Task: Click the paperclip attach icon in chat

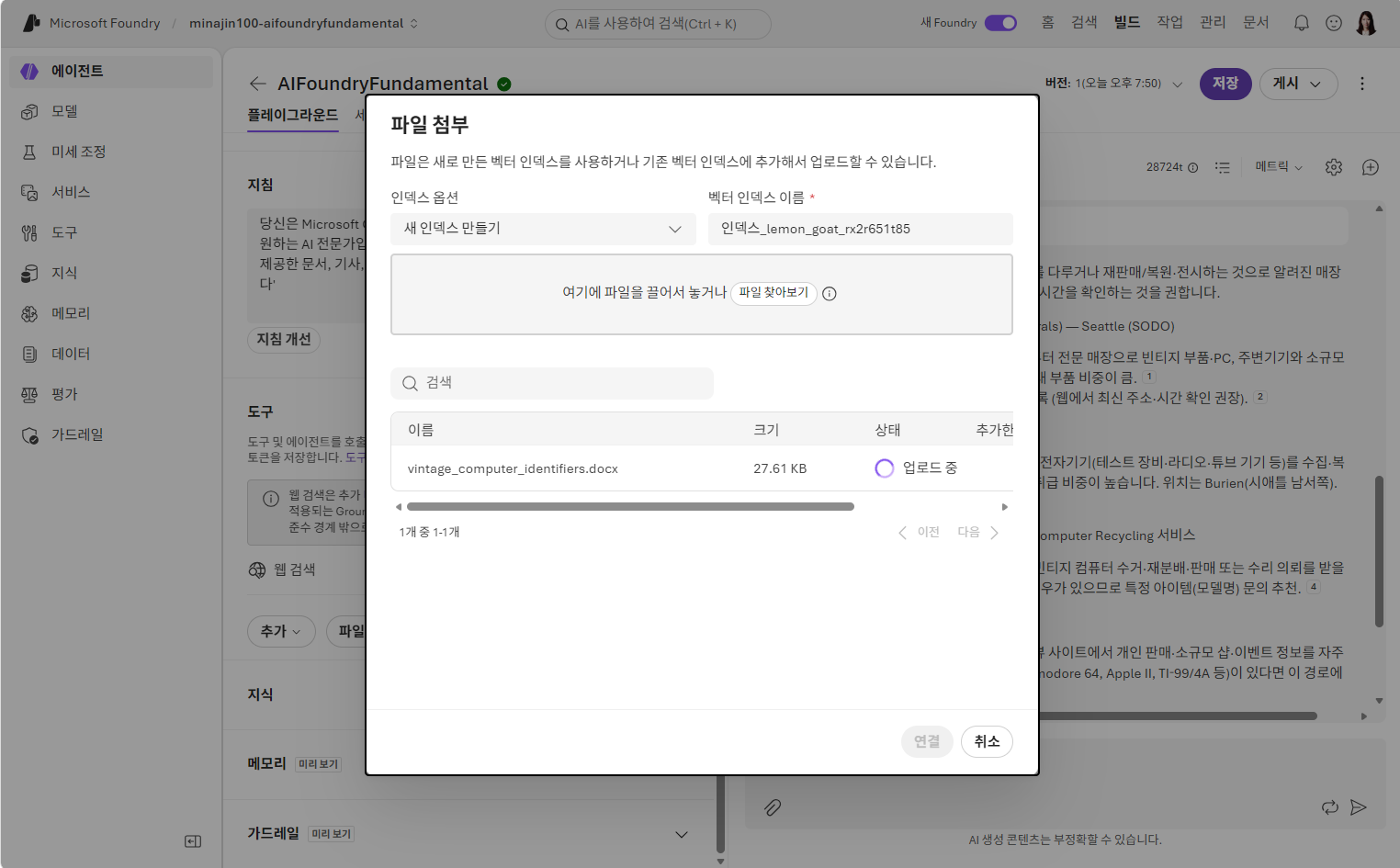Action: pos(773,807)
